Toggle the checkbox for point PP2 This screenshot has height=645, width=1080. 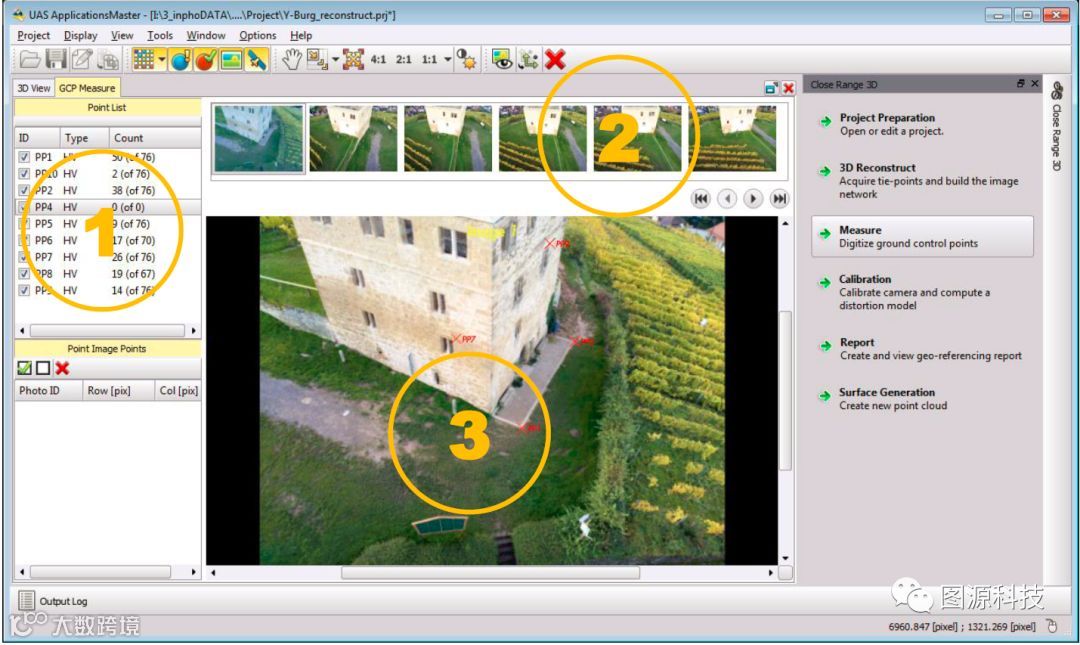(x=24, y=190)
